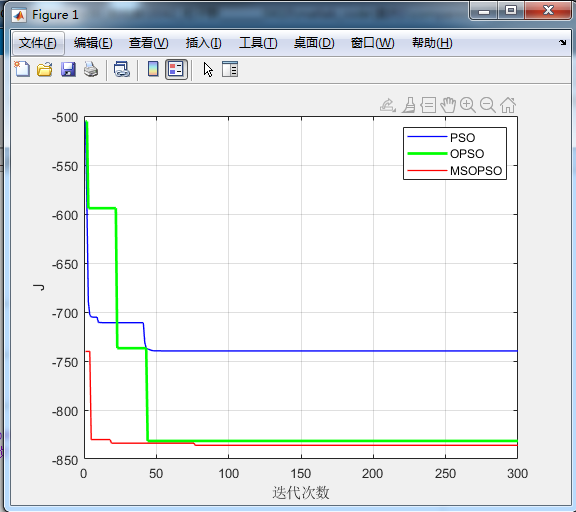Click the zoom out magnifier above axes
The image size is (576, 512).
tap(488, 105)
